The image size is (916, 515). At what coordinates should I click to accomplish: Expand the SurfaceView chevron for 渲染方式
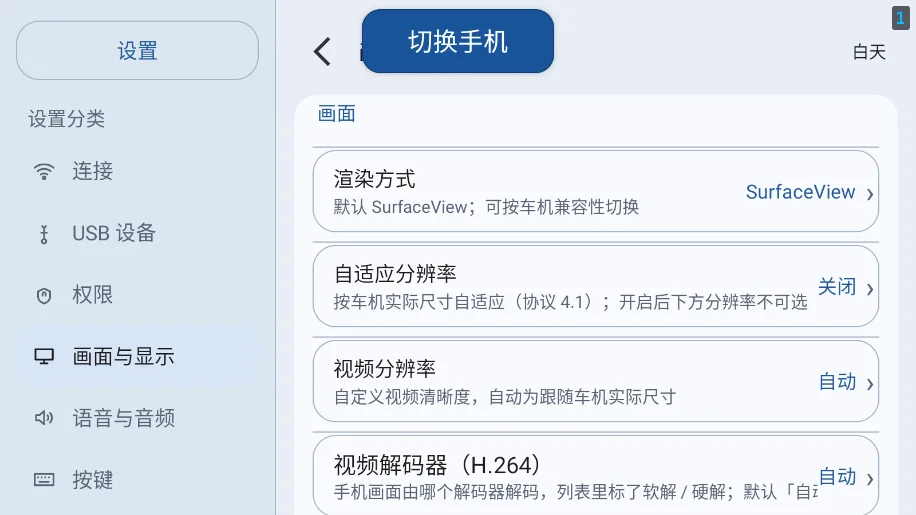[870, 194]
